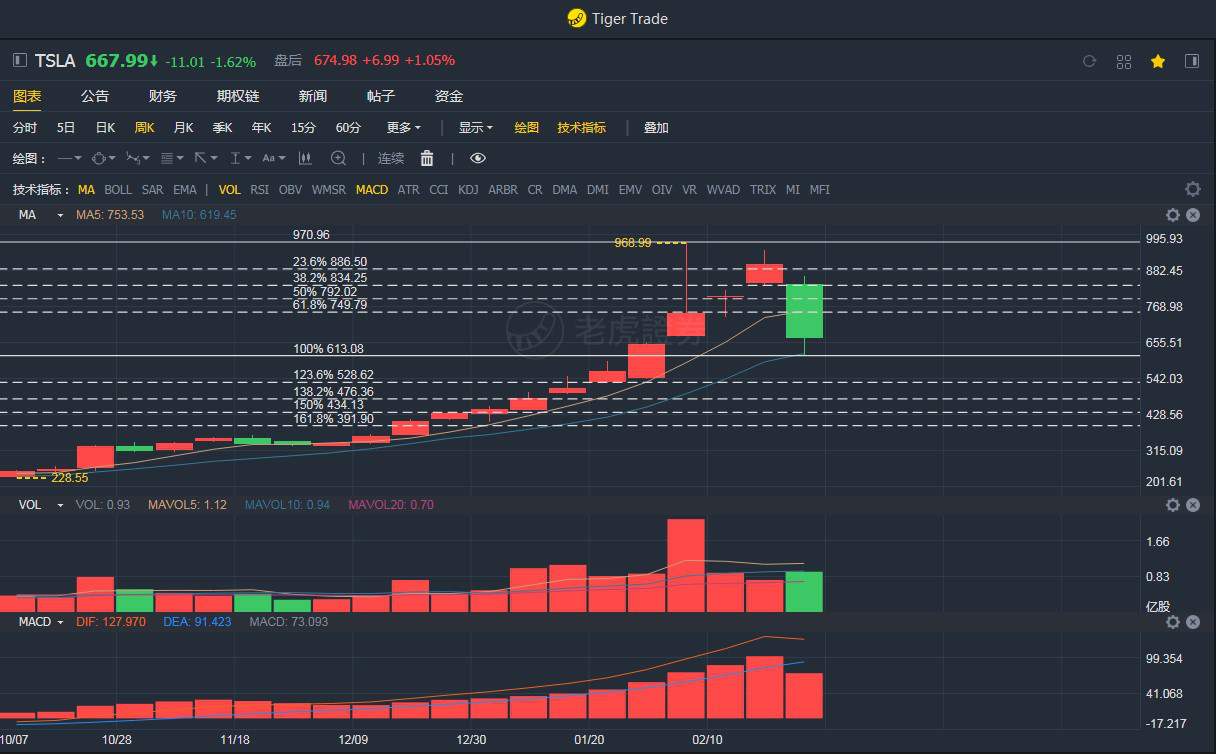The height and width of the screenshot is (754, 1216).
Task: Open the shape drawing tool dropdown
Action: tap(103, 158)
